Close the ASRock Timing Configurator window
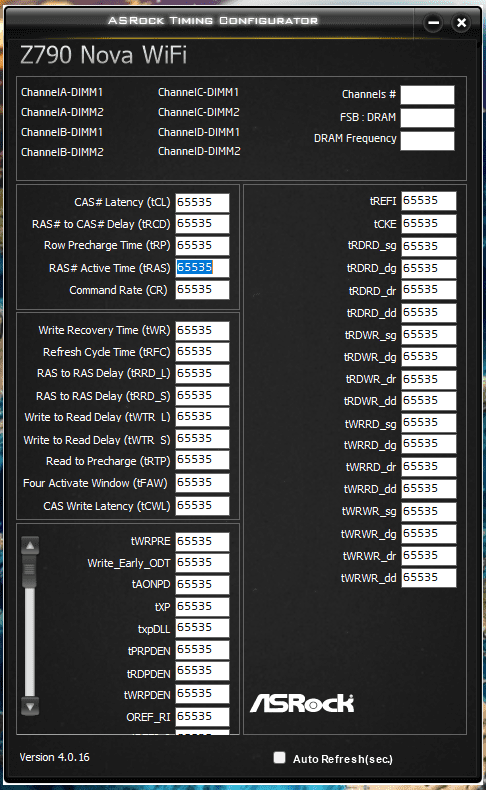This screenshot has width=486, height=790. [x=461, y=23]
